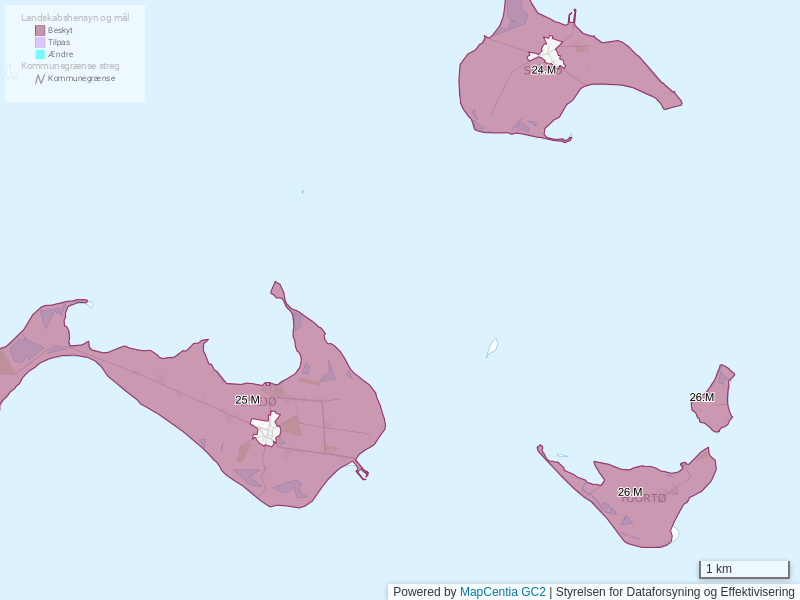The width and height of the screenshot is (800, 600).
Task: Click the 25 M map label
Action: [x=247, y=400]
